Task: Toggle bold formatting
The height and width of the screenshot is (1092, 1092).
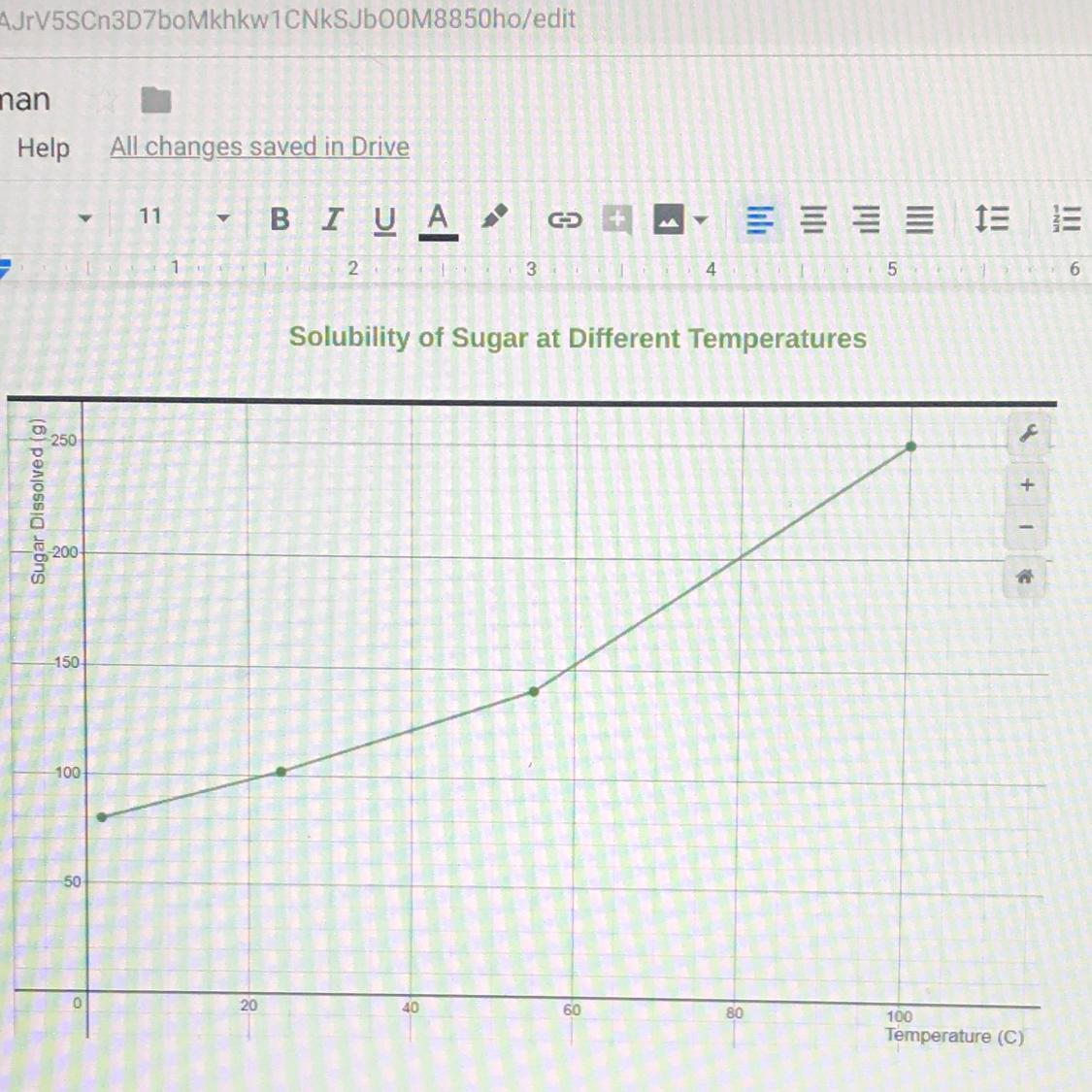Action: pyautogui.click(x=280, y=219)
